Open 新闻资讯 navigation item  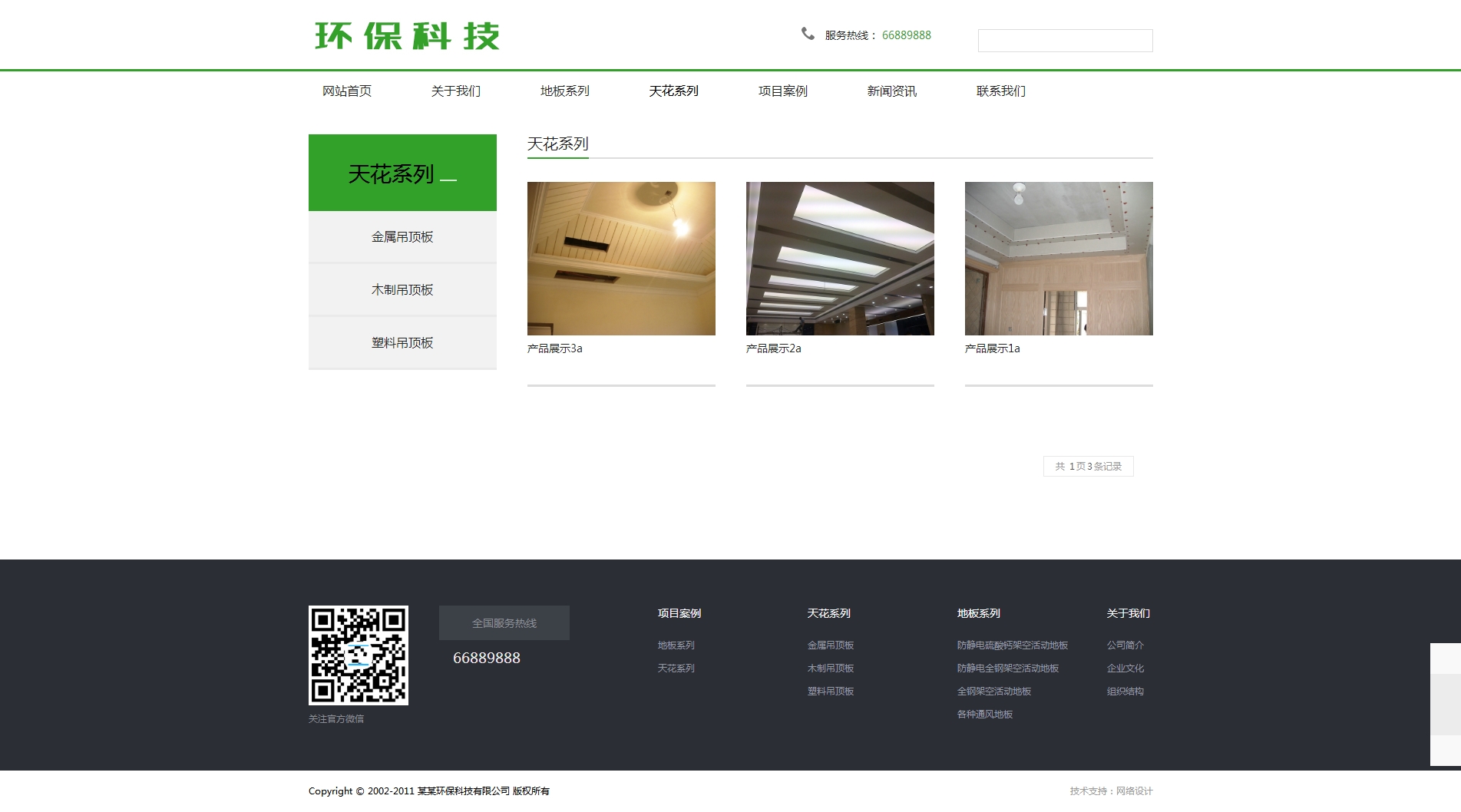click(x=892, y=91)
